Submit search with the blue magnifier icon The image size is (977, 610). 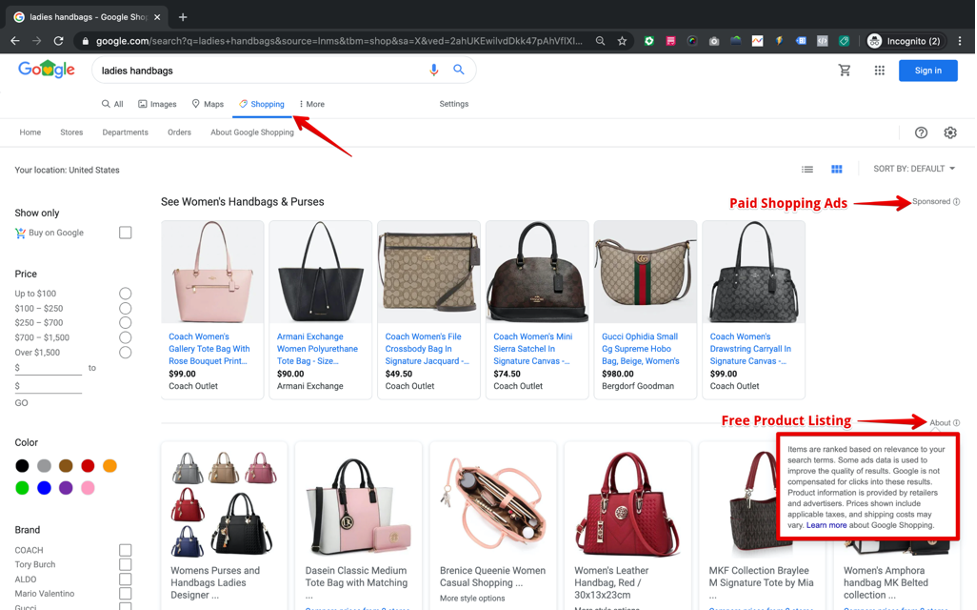(459, 70)
